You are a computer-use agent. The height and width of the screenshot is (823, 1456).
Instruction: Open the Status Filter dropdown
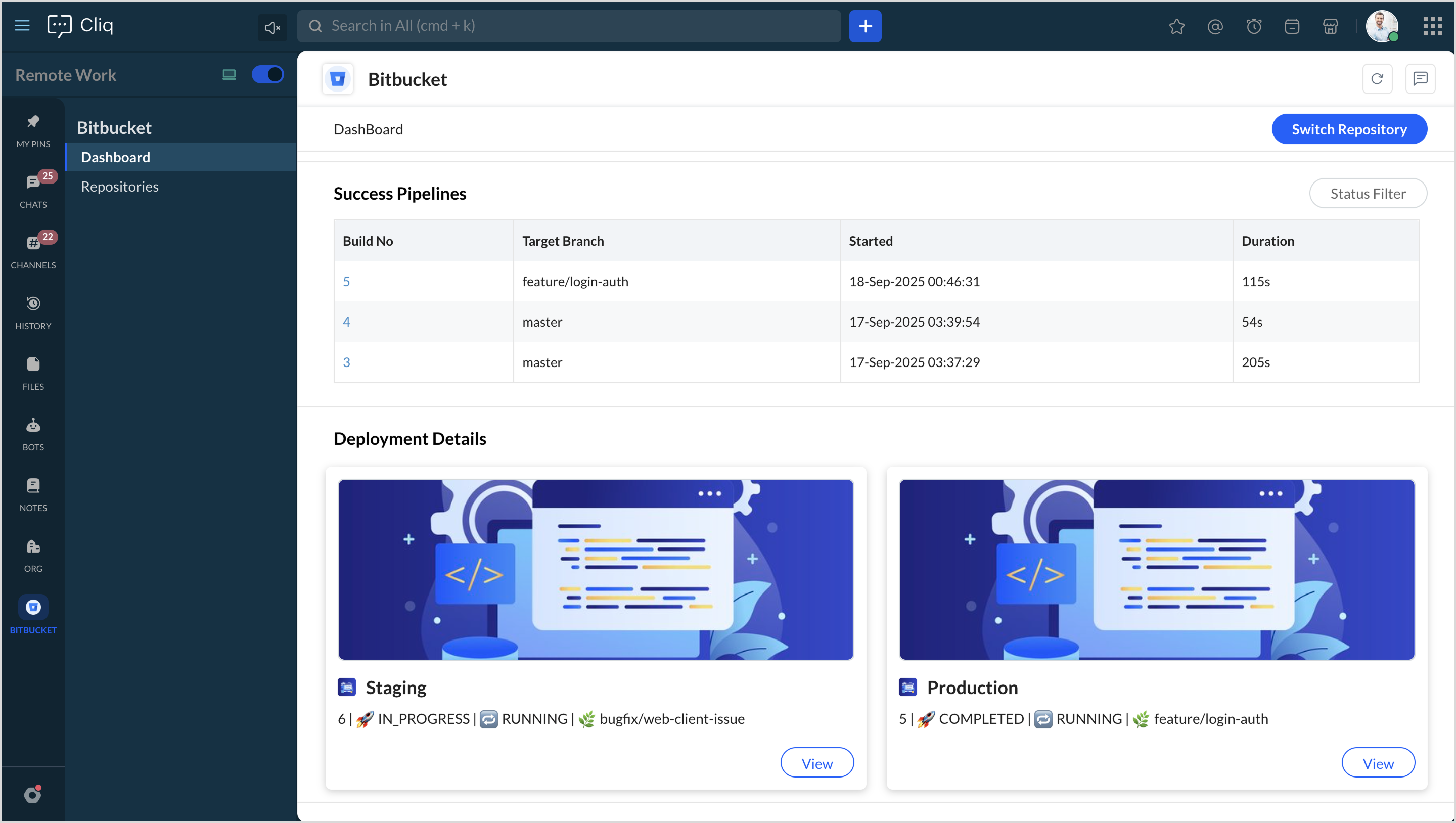[1367, 194]
